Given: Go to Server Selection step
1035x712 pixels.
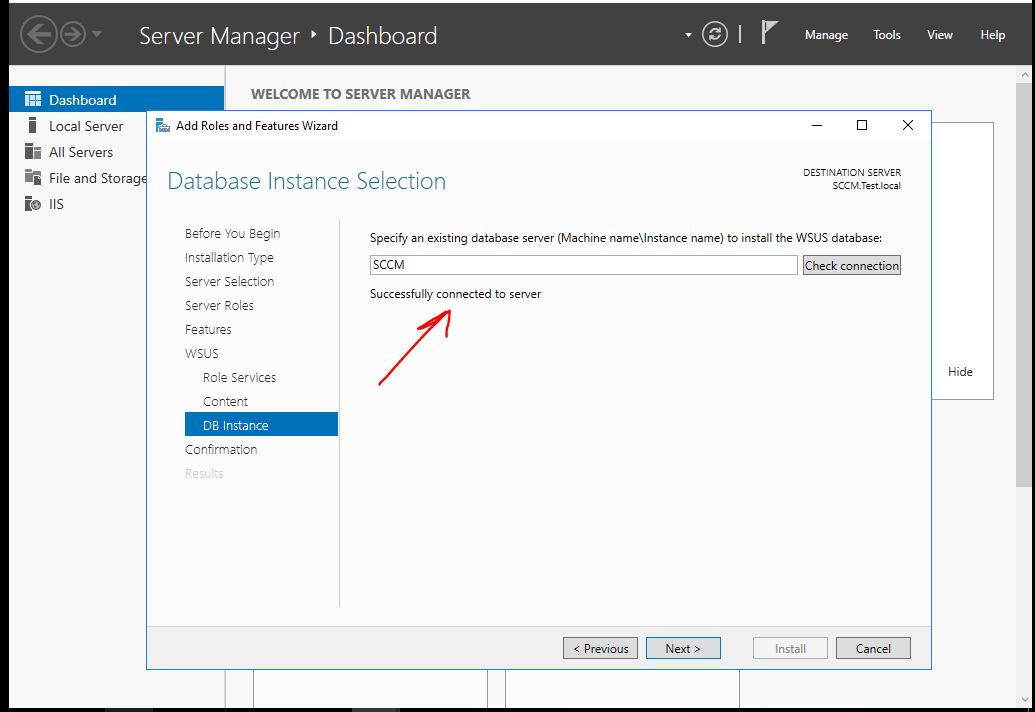Looking at the screenshot, I should [x=229, y=281].
